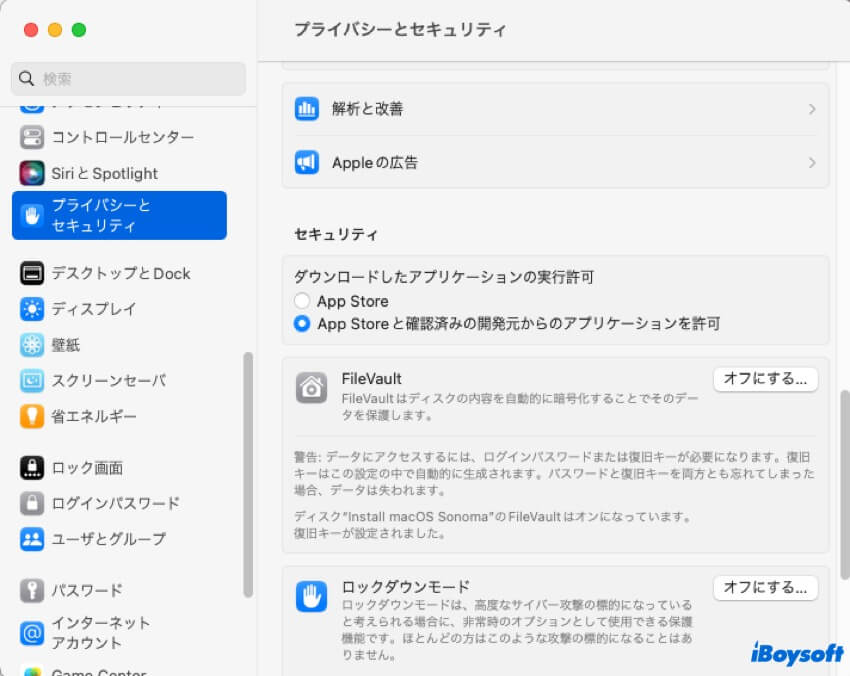
Task: Go to Siri と Spotlight pane
Action: [x=119, y=173]
